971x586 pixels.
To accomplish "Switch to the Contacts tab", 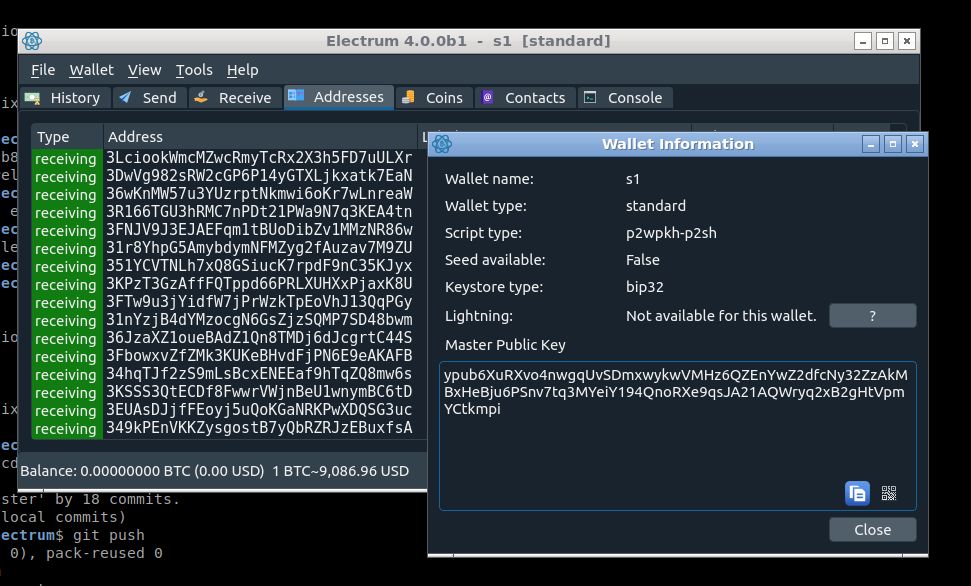I will pyautogui.click(x=525, y=98).
